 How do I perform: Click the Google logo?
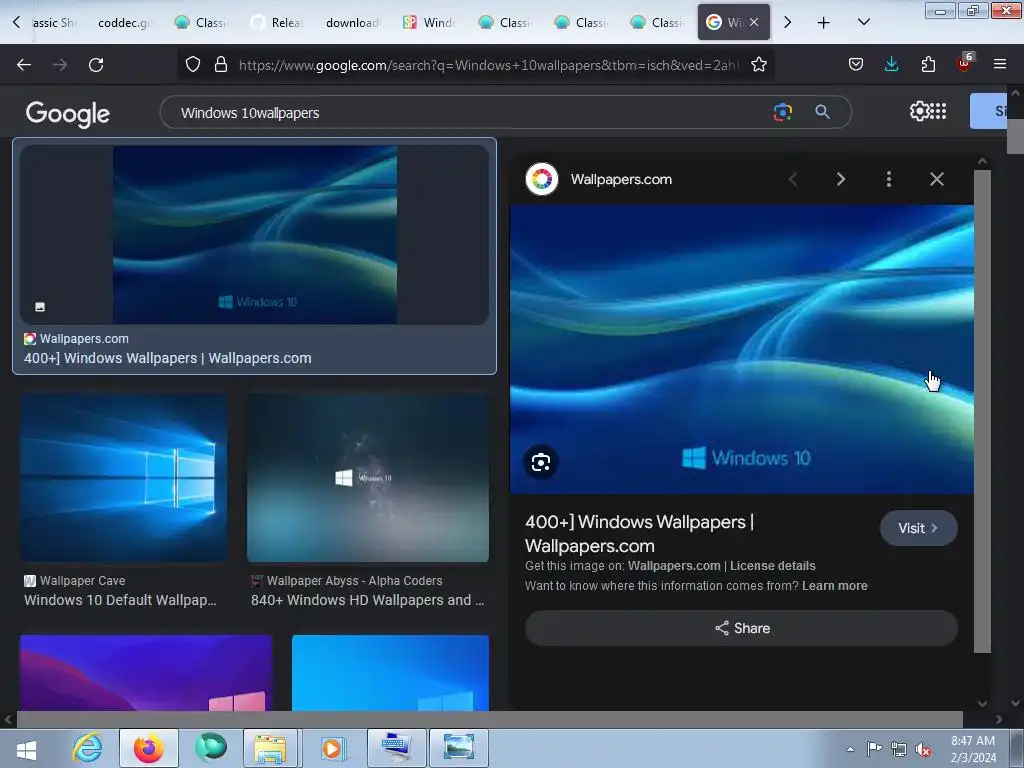click(67, 114)
